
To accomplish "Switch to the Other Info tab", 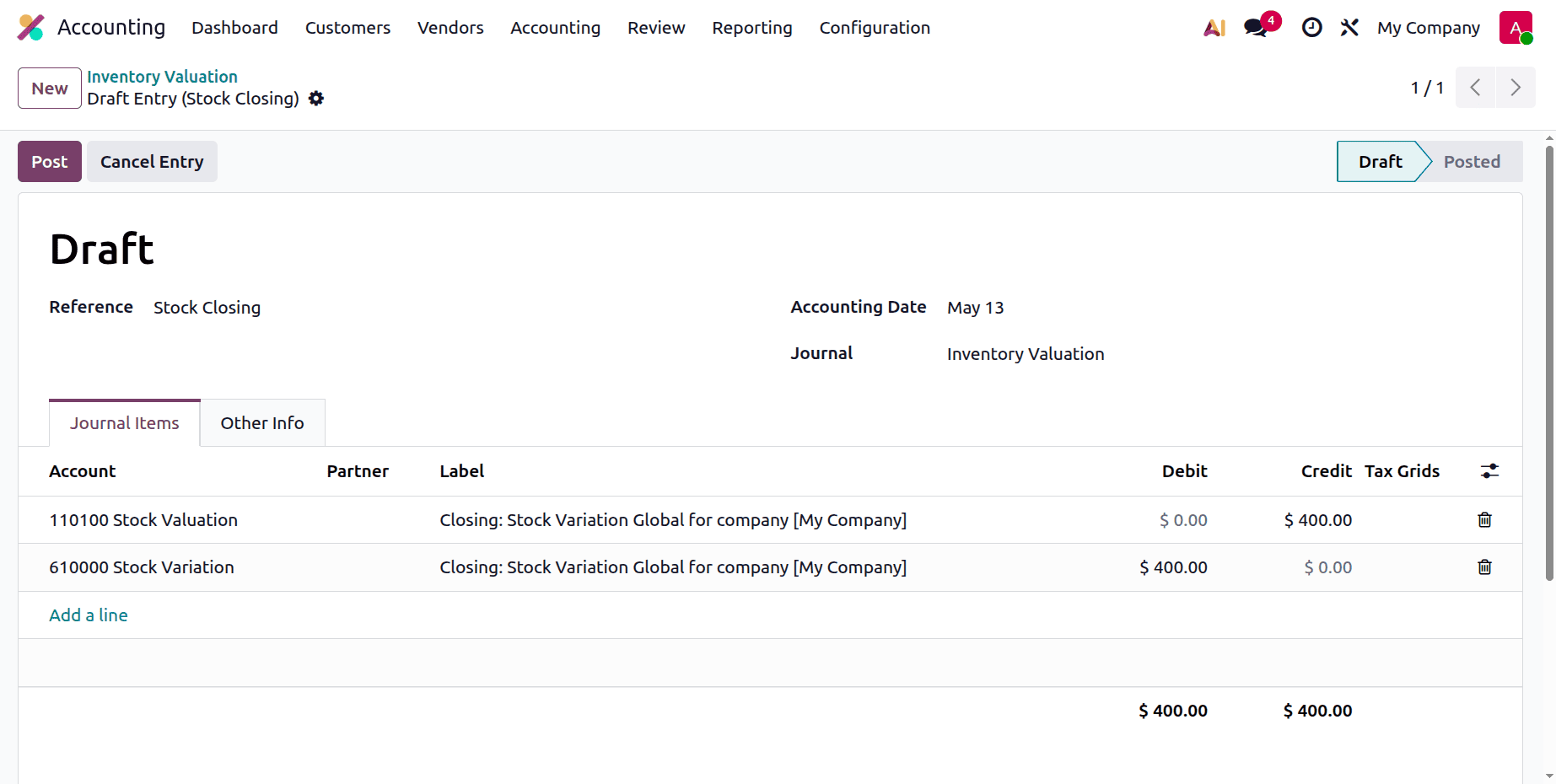I will click(x=262, y=423).
